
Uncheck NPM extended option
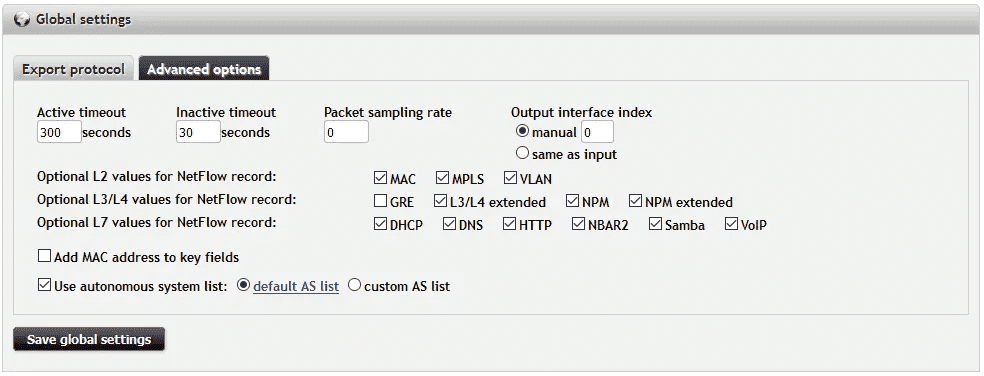click(x=636, y=201)
